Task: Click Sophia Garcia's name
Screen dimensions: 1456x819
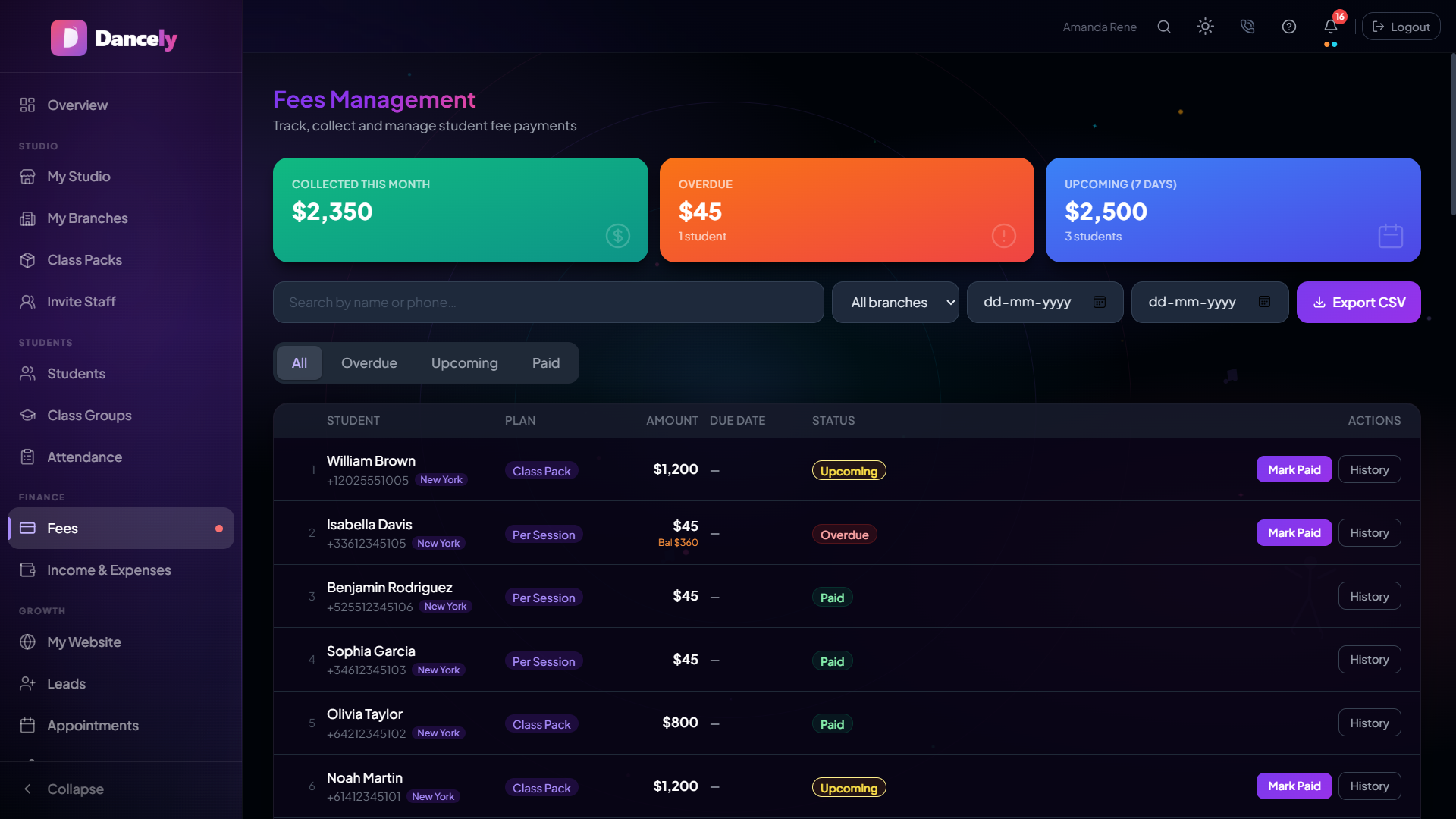Action: click(371, 651)
